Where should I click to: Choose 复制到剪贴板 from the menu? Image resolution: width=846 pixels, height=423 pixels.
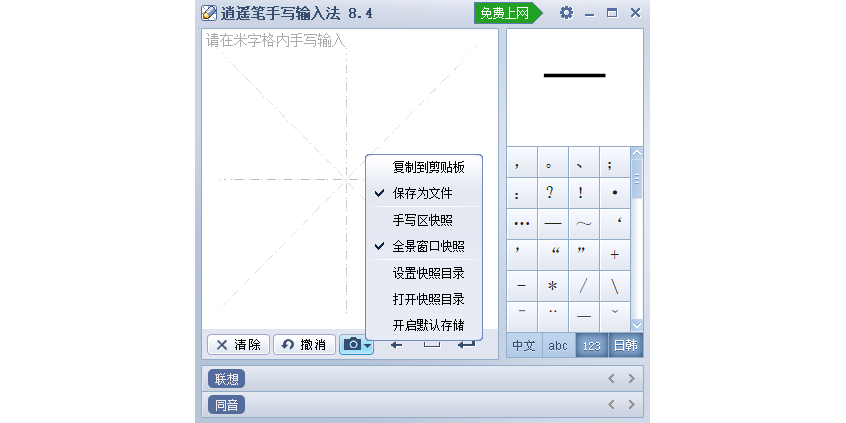(424, 168)
